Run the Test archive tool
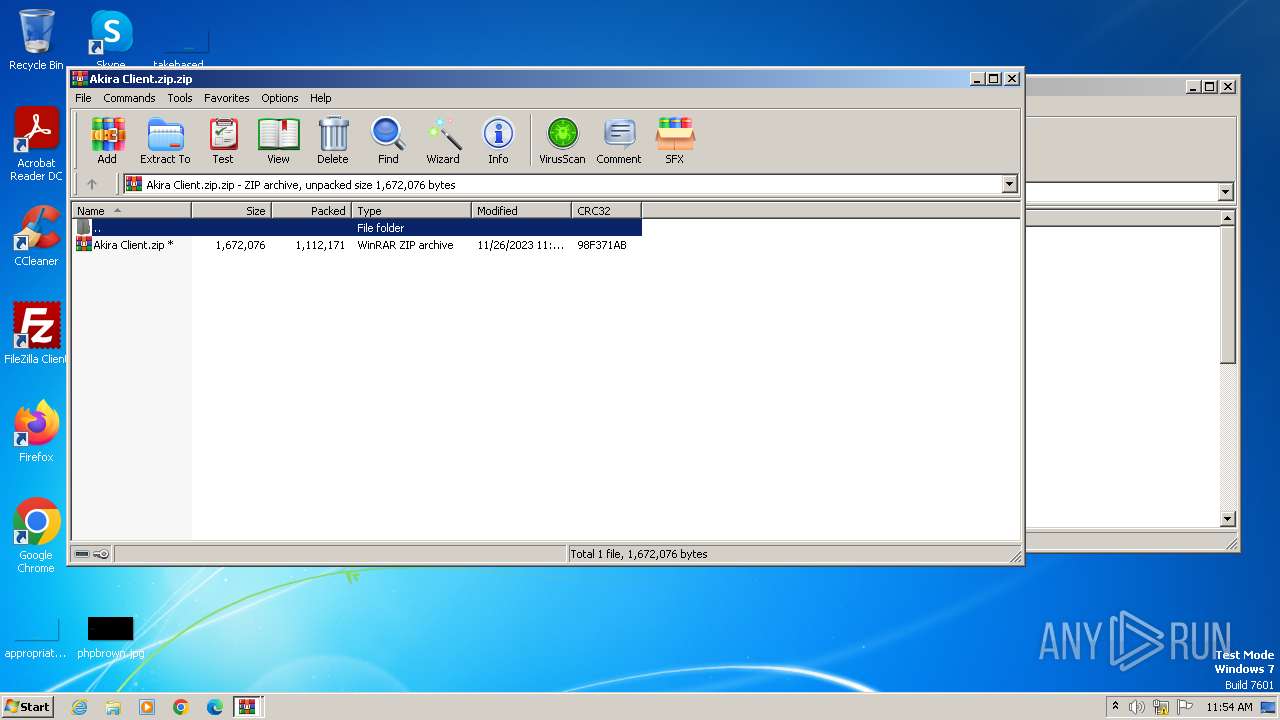Image resolution: width=1280 pixels, height=720 pixels. tap(223, 141)
